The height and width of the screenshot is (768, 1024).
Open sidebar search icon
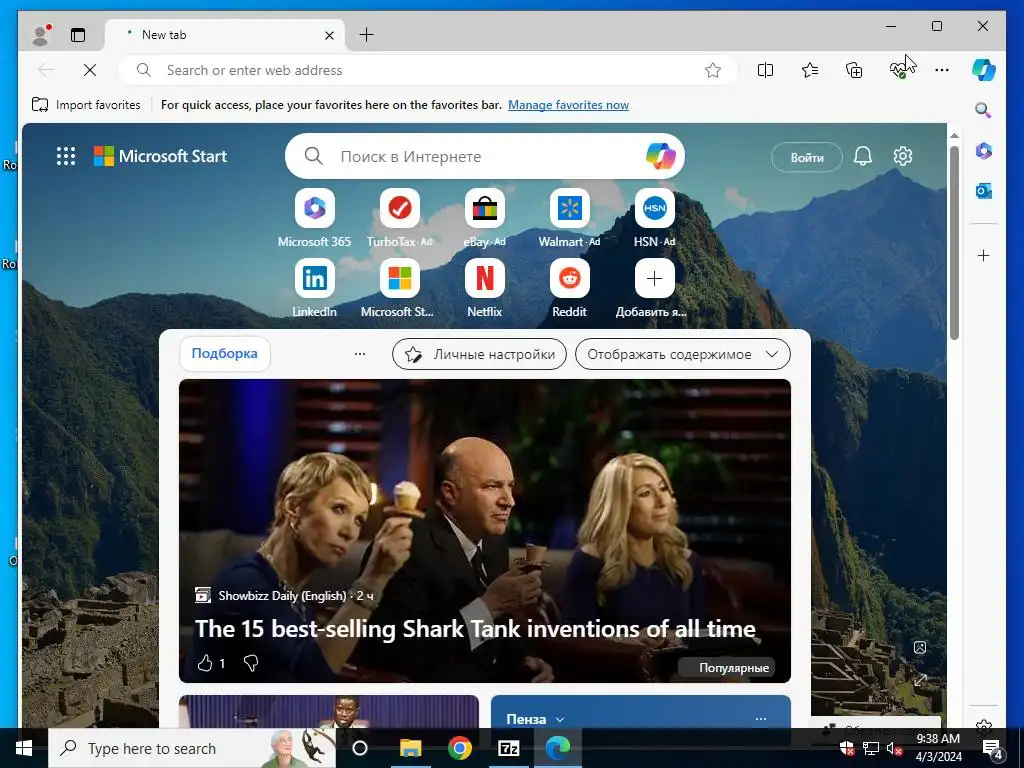point(984,110)
